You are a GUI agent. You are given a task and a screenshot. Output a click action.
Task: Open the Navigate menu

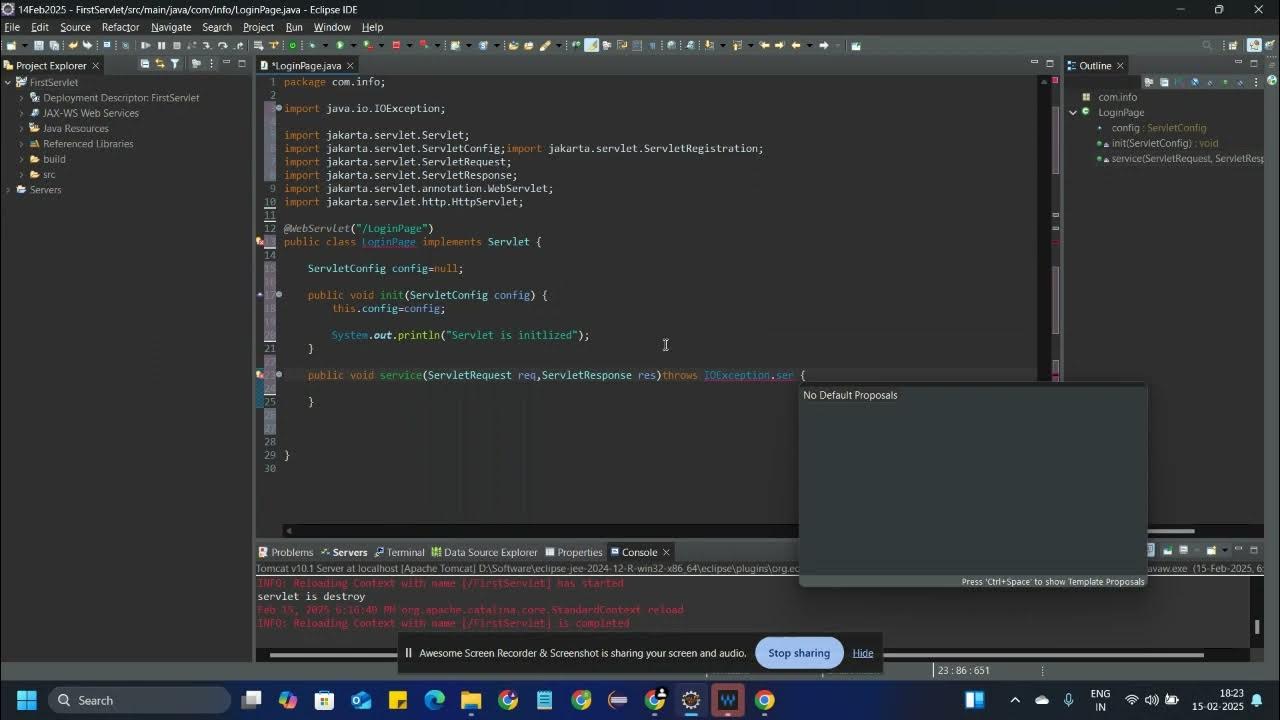pos(171,27)
